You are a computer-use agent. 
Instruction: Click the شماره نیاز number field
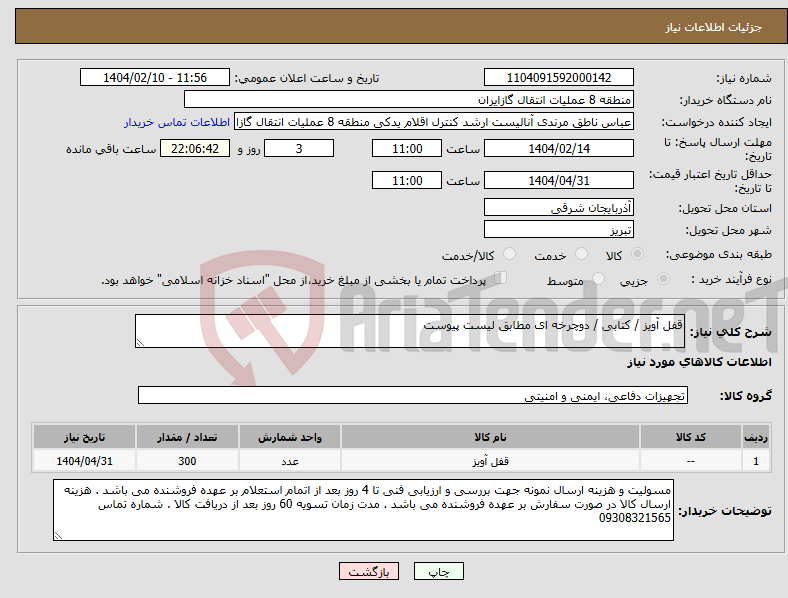tap(558, 78)
